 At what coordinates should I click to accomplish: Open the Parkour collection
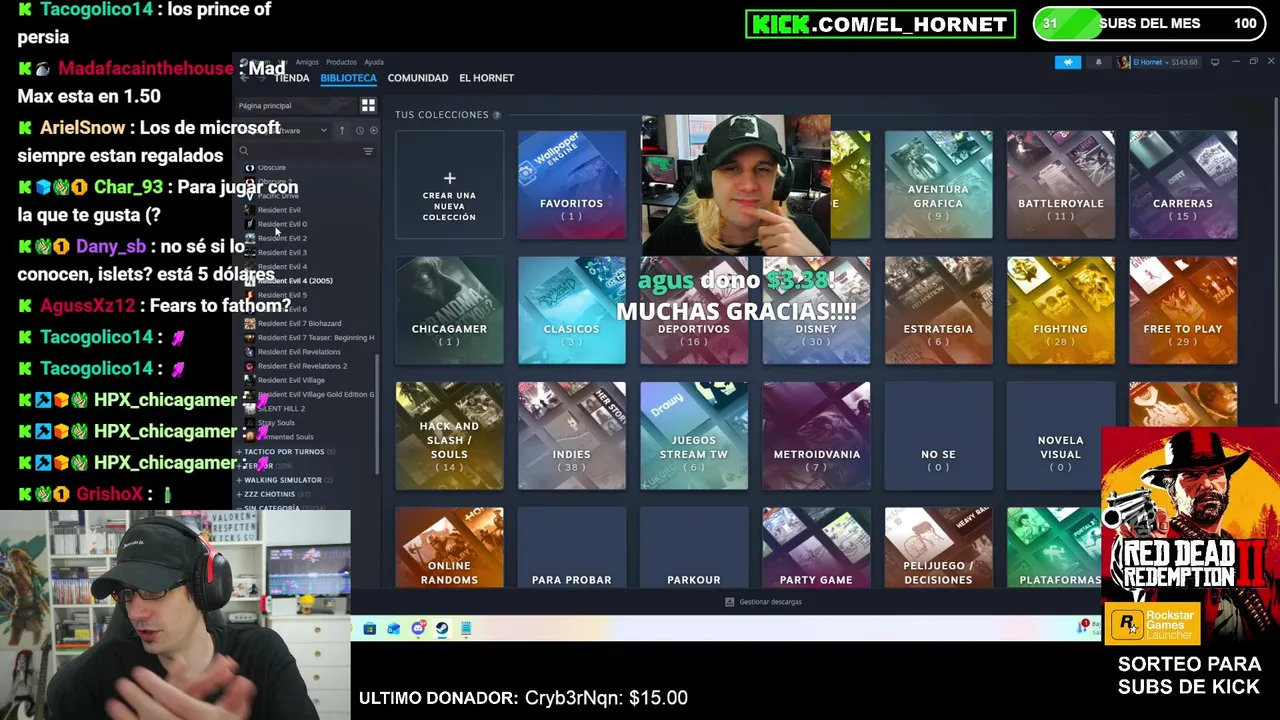(694, 548)
